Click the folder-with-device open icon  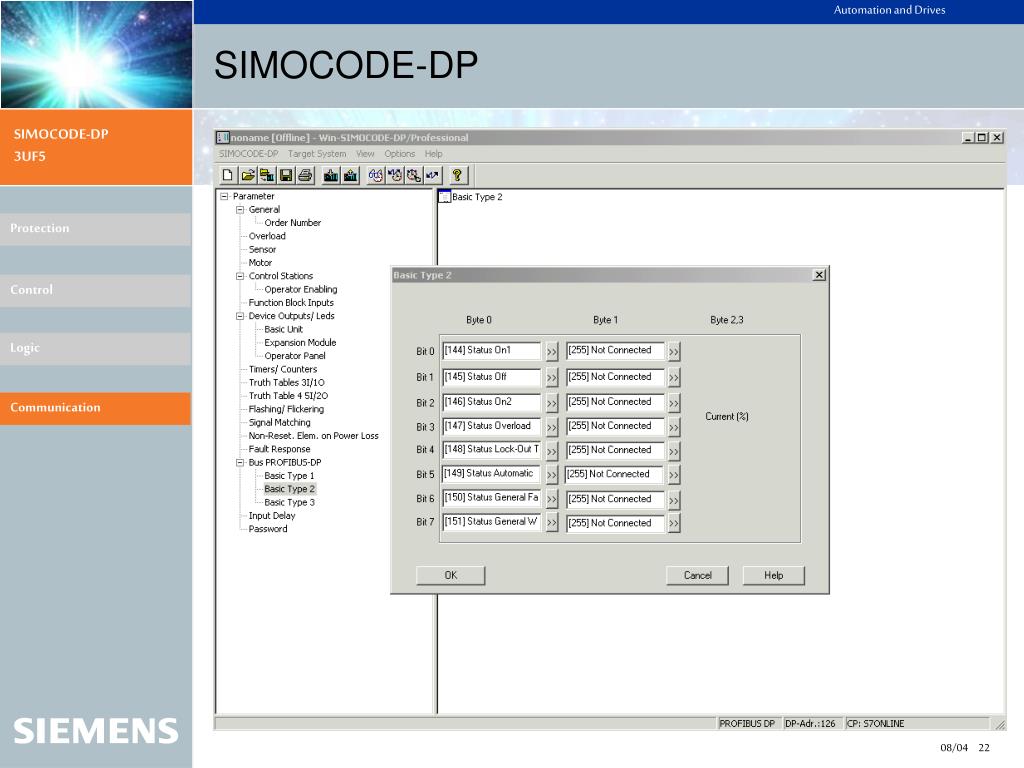[266, 175]
